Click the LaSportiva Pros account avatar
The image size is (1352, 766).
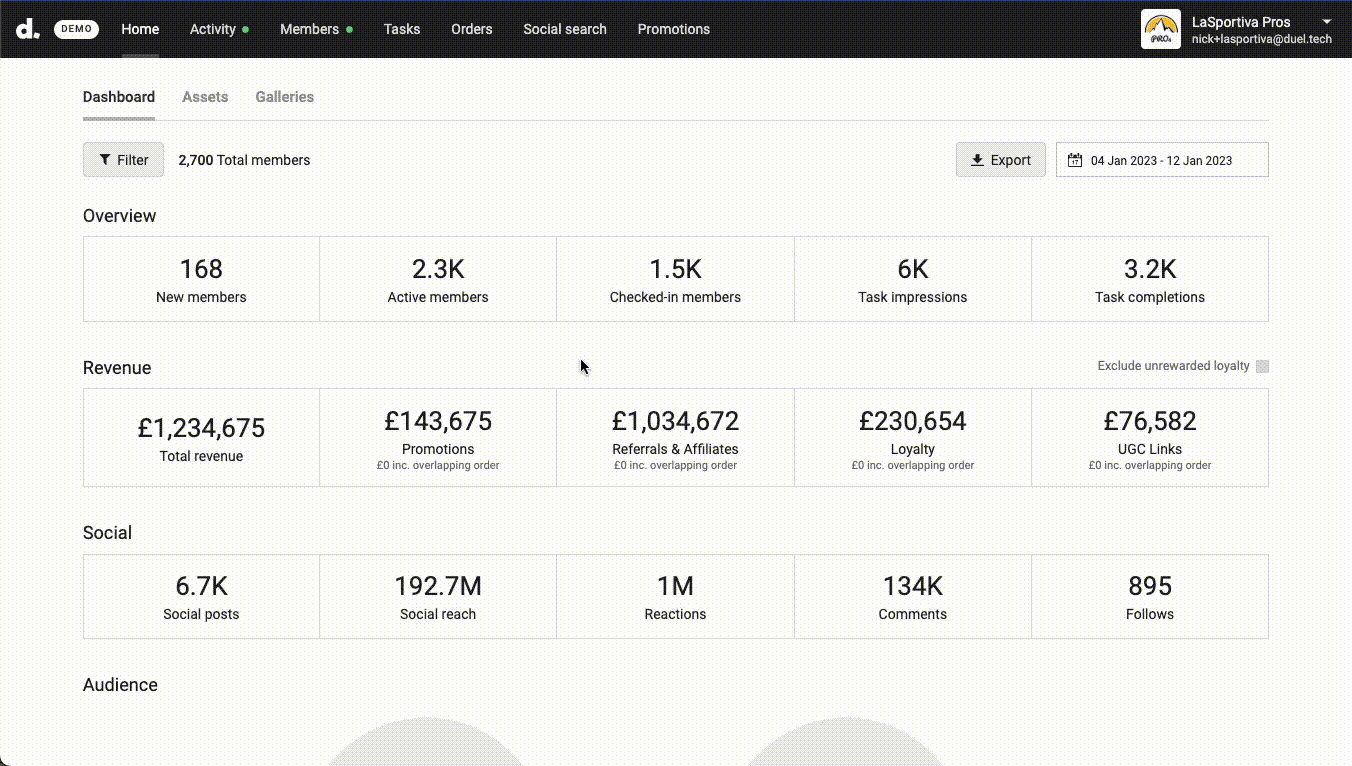[x=1161, y=29]
